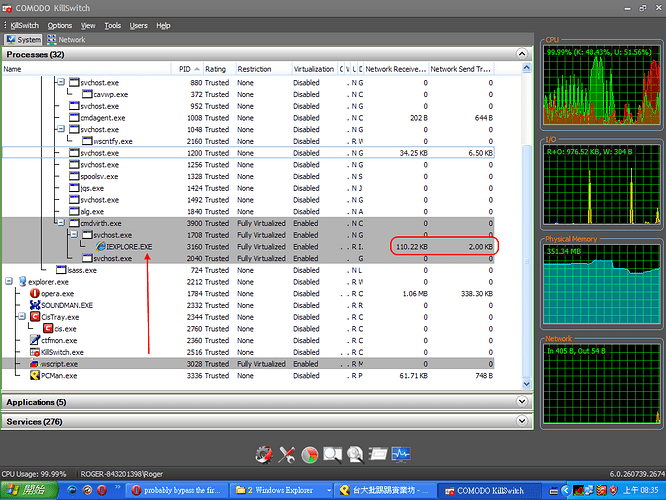Click the pie chart disk usage icon
The image size is (666, 500).
tap(310, 455)
